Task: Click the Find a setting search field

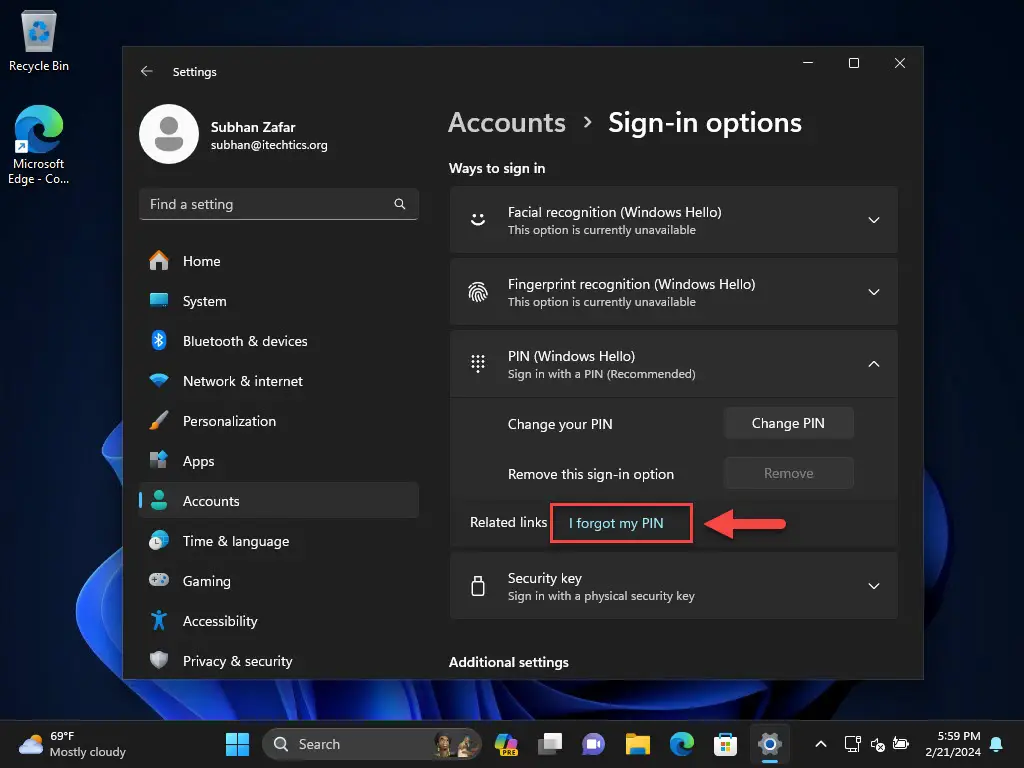Action: (x=279, y=204)
